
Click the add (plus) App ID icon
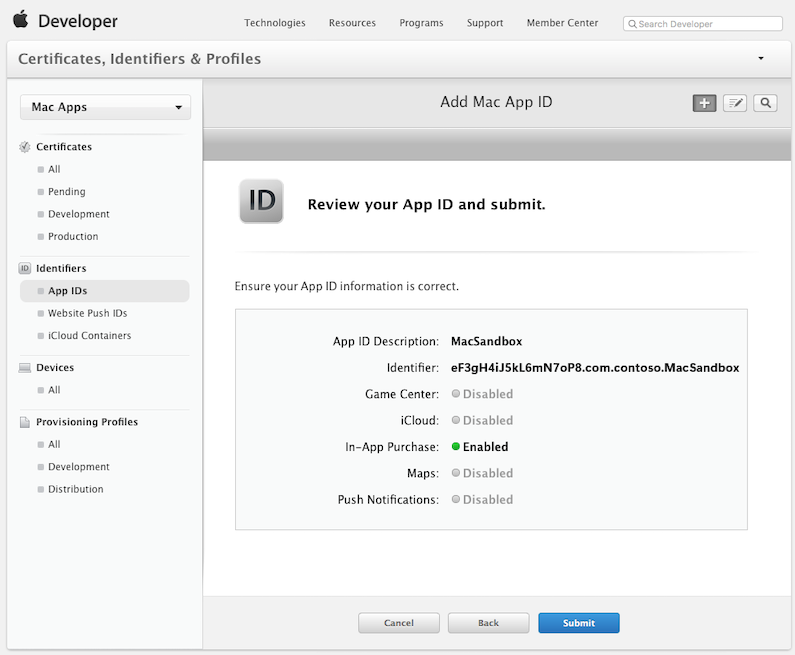704,103
